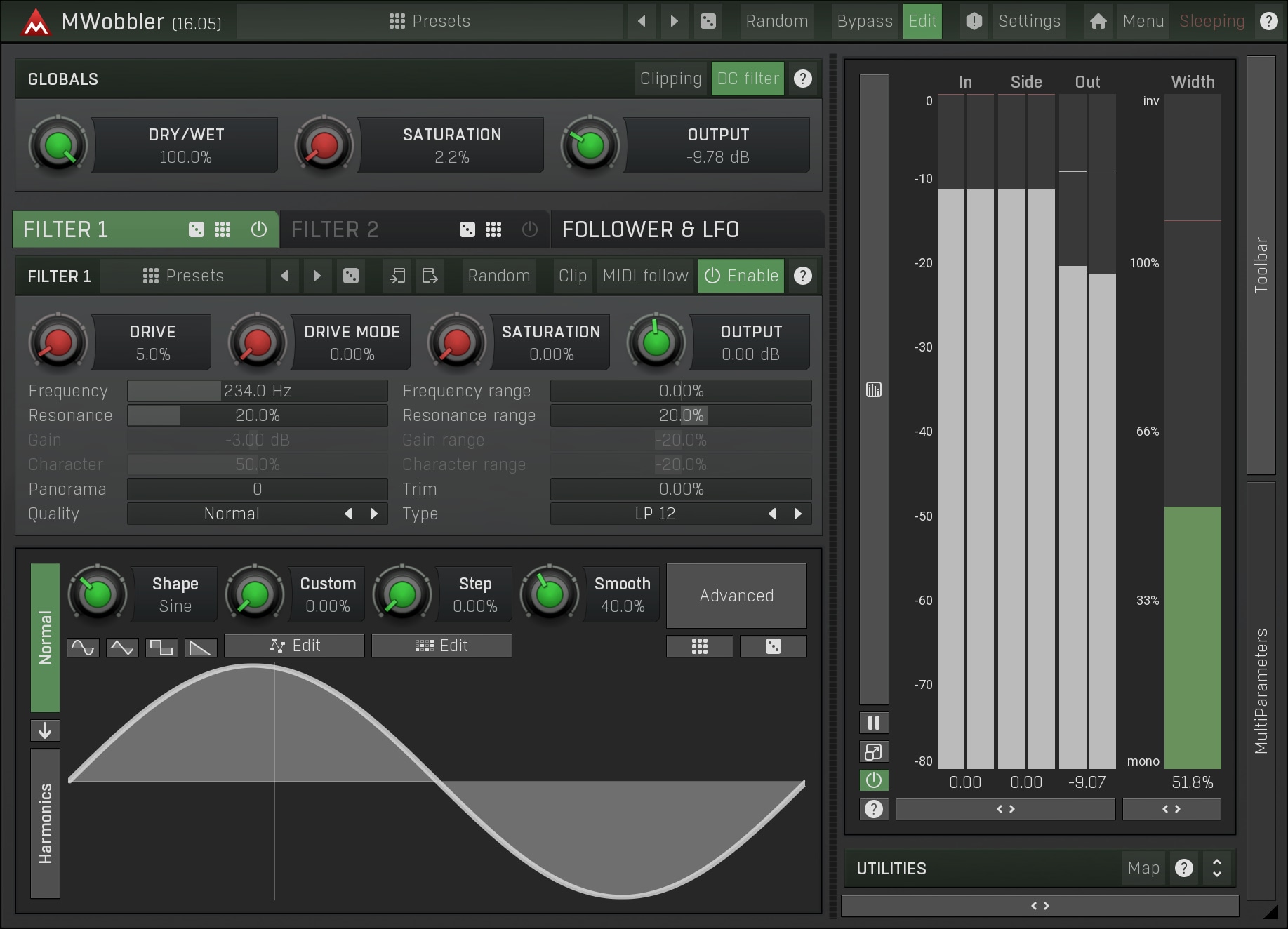
Task: Open LFO shape presets grid icon
Action: [700, 646]
